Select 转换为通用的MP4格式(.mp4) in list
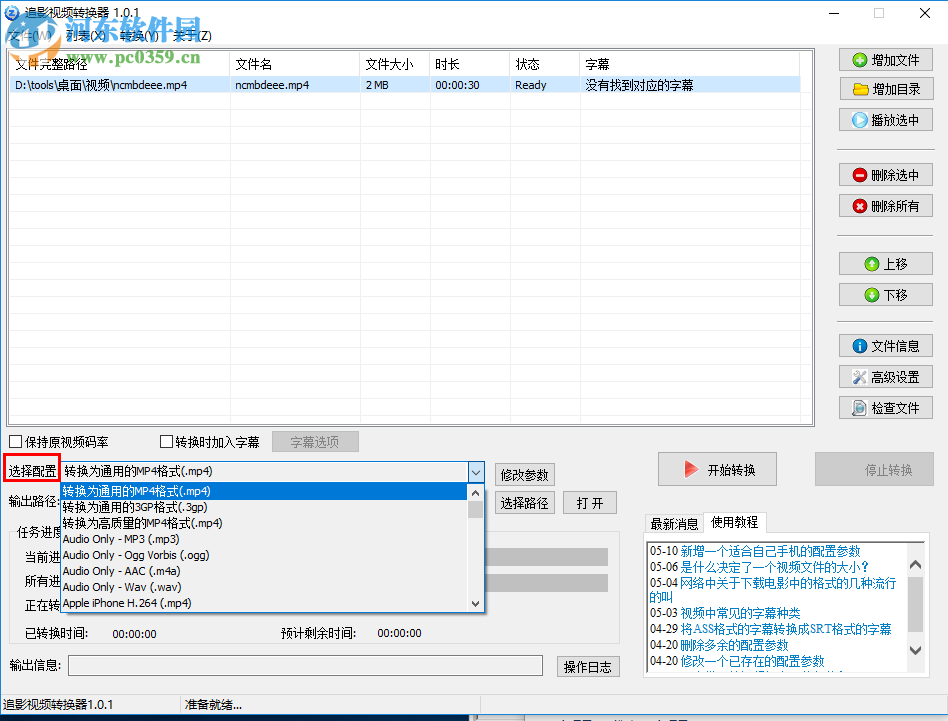948x721 pixels. tap(265, 491)
